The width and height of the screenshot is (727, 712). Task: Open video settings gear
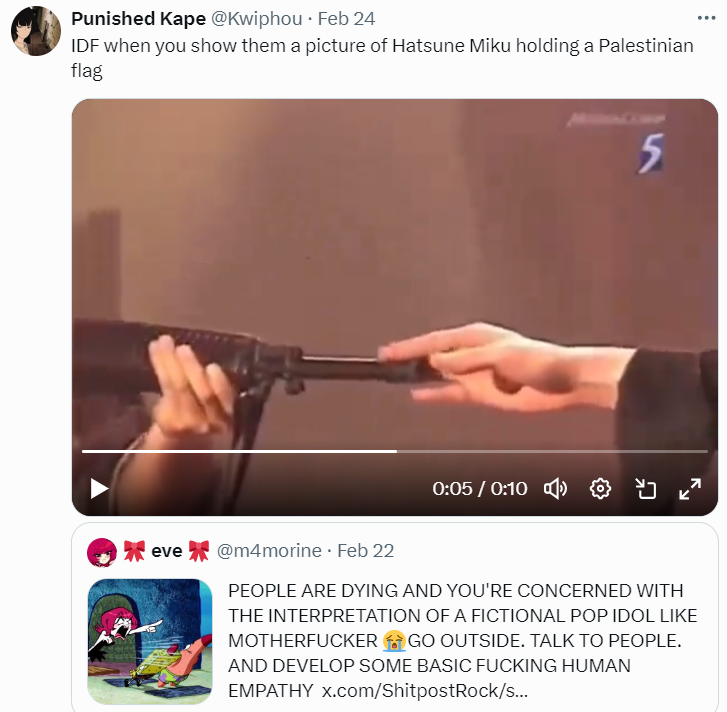600,488
